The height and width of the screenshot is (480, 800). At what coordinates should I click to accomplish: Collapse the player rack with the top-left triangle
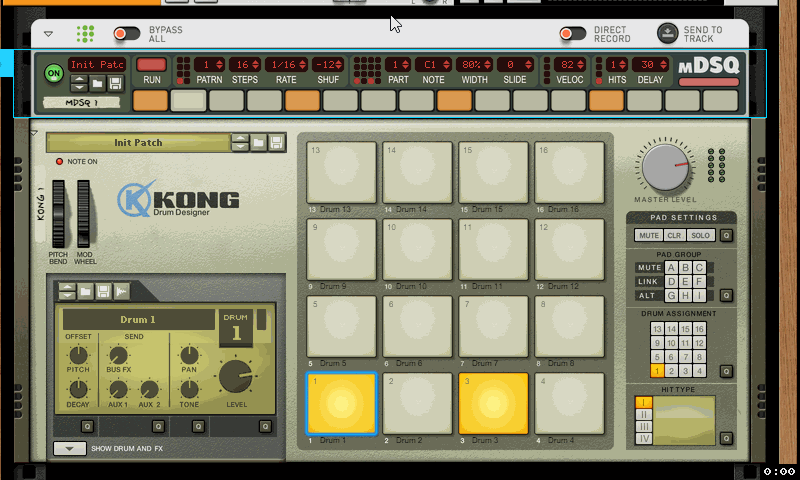(x=48, y=34)
